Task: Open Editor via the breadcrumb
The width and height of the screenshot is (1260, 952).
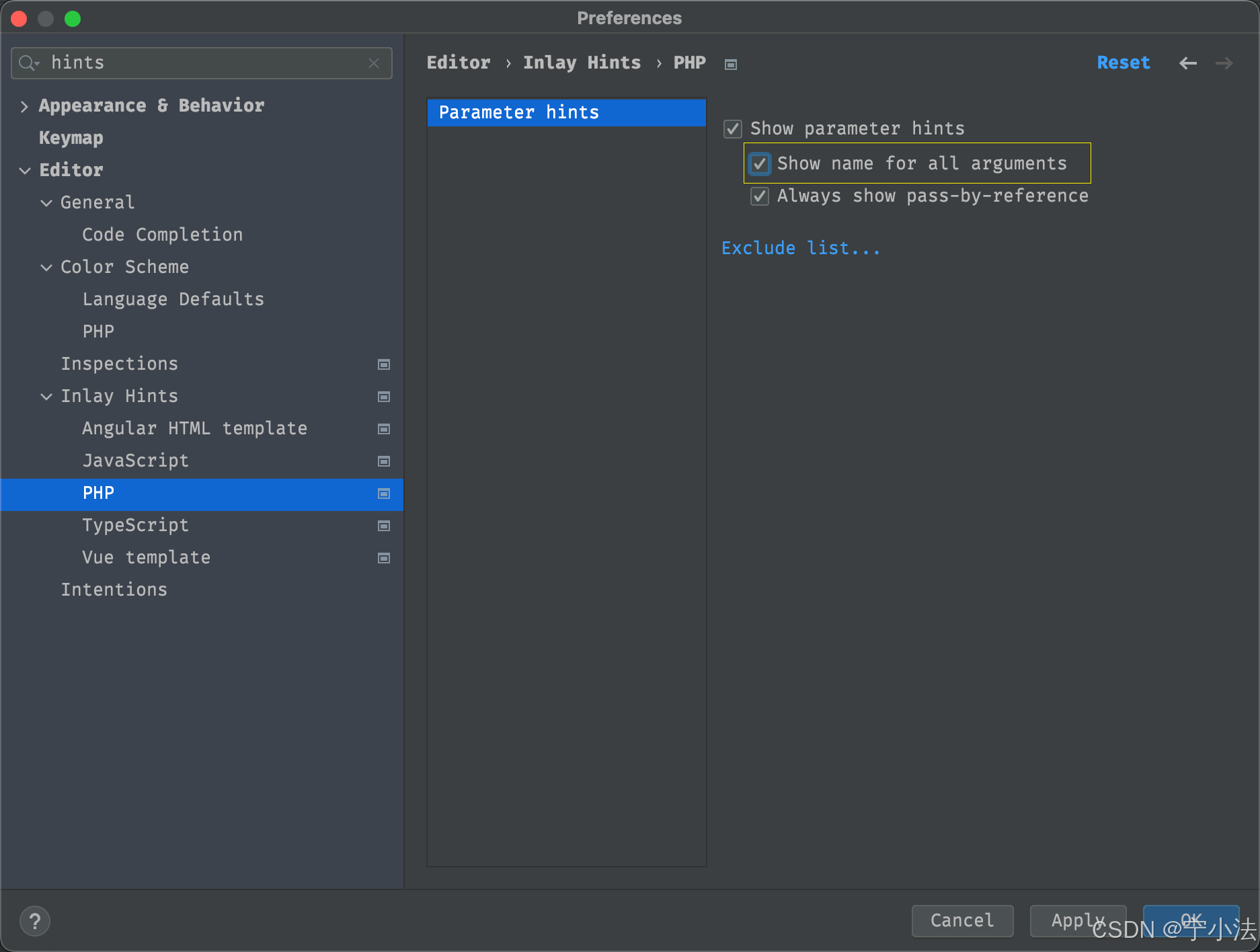Action: click(459, 63)
